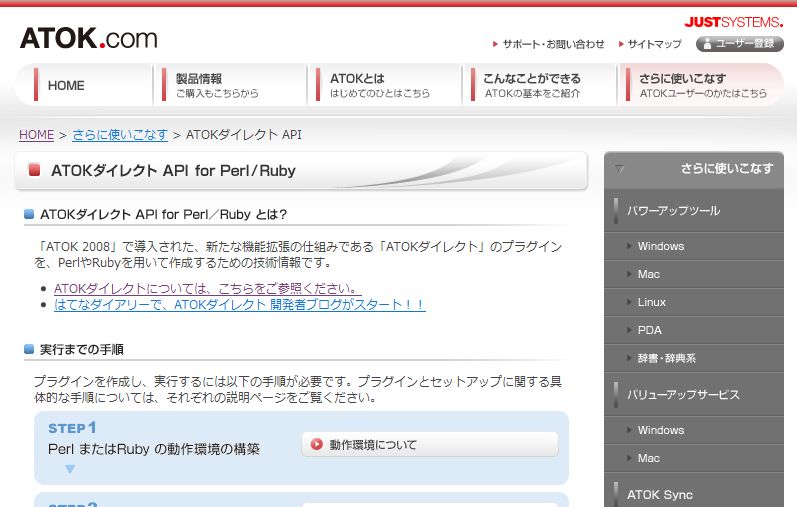Click the HOME breadcrumb link
Image resolution: width=797 pixels, height=507 pixels.
point(36,135)
